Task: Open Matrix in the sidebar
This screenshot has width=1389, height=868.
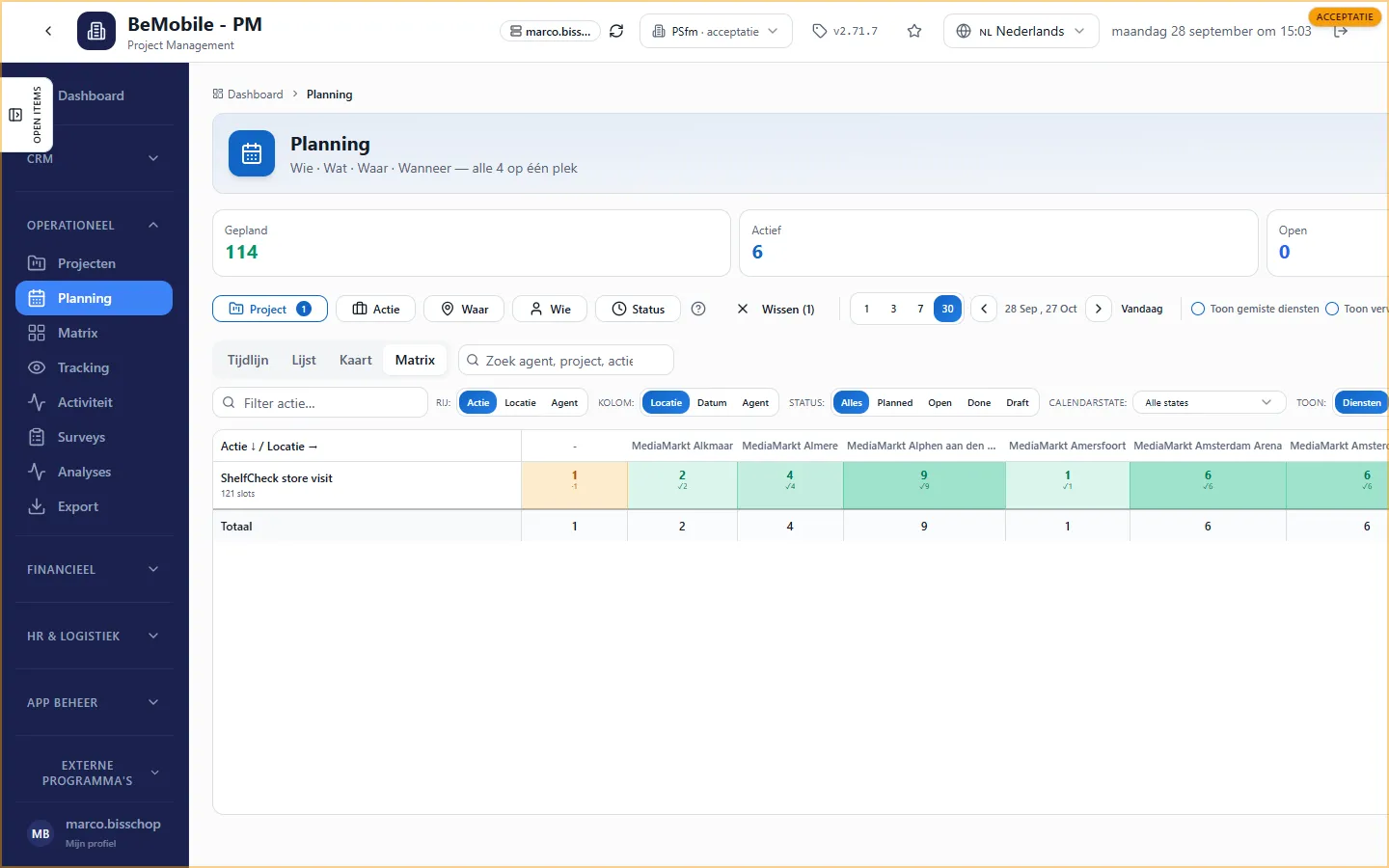Action: point(94,333)
